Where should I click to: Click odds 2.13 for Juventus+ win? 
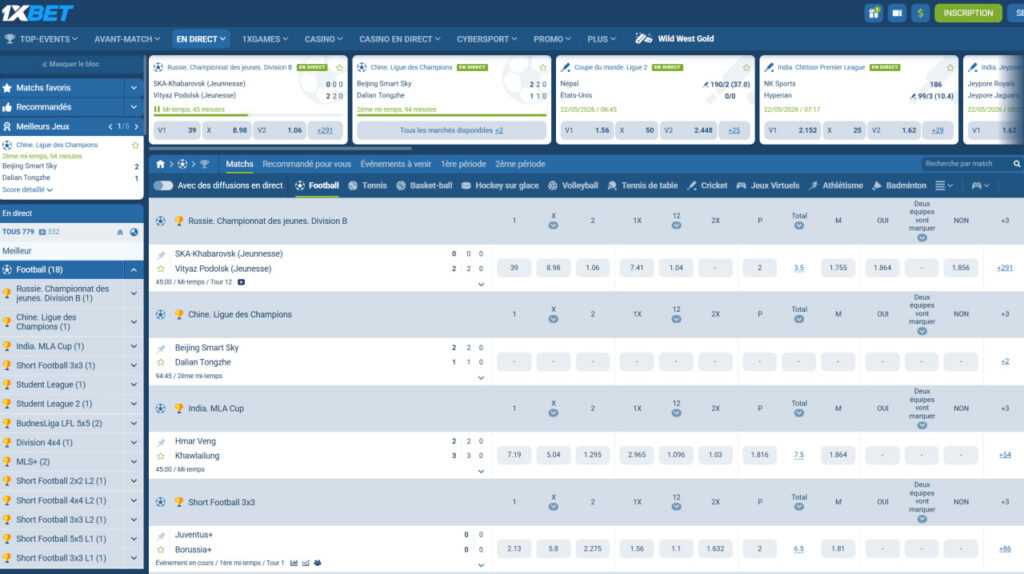(x=514, y=549)
